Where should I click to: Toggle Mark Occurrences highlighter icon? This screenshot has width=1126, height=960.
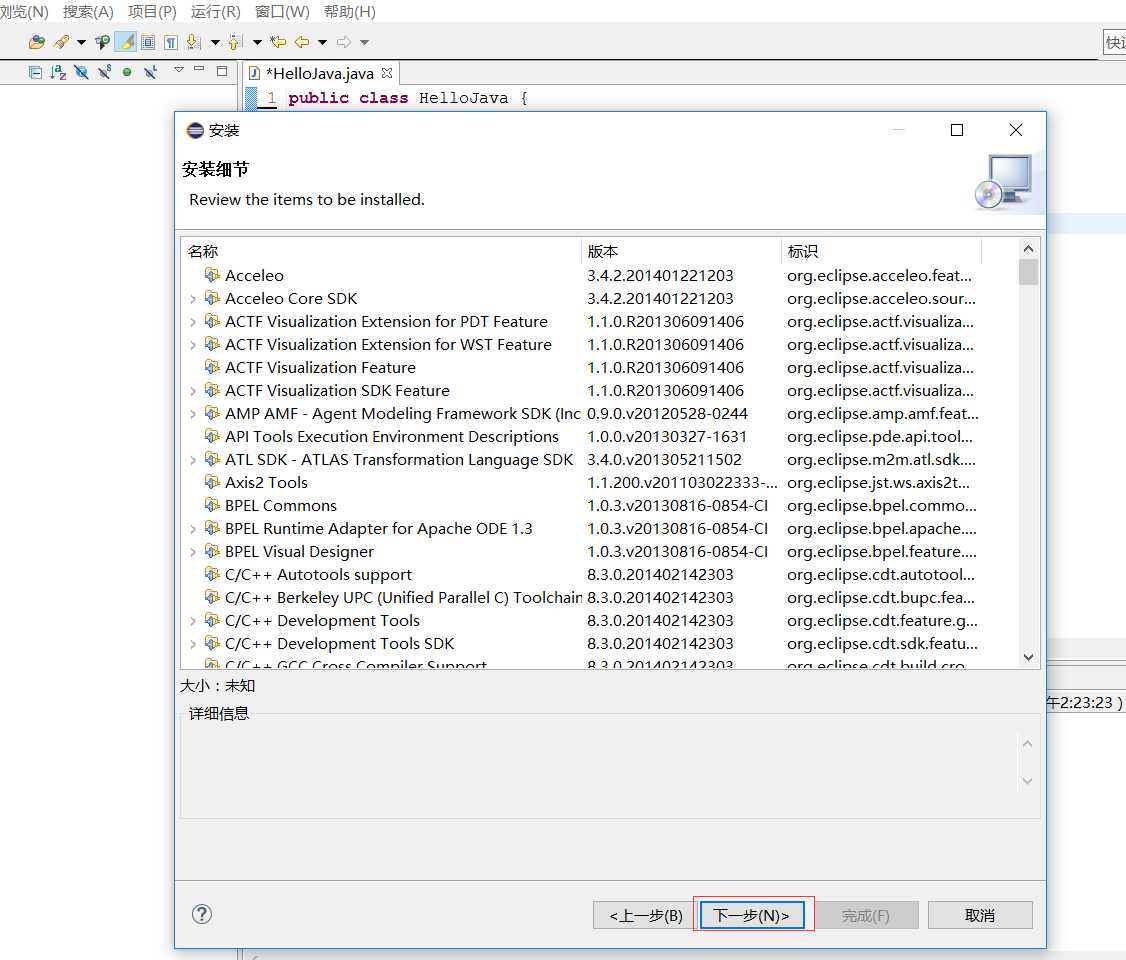click(x=126, y=42)
